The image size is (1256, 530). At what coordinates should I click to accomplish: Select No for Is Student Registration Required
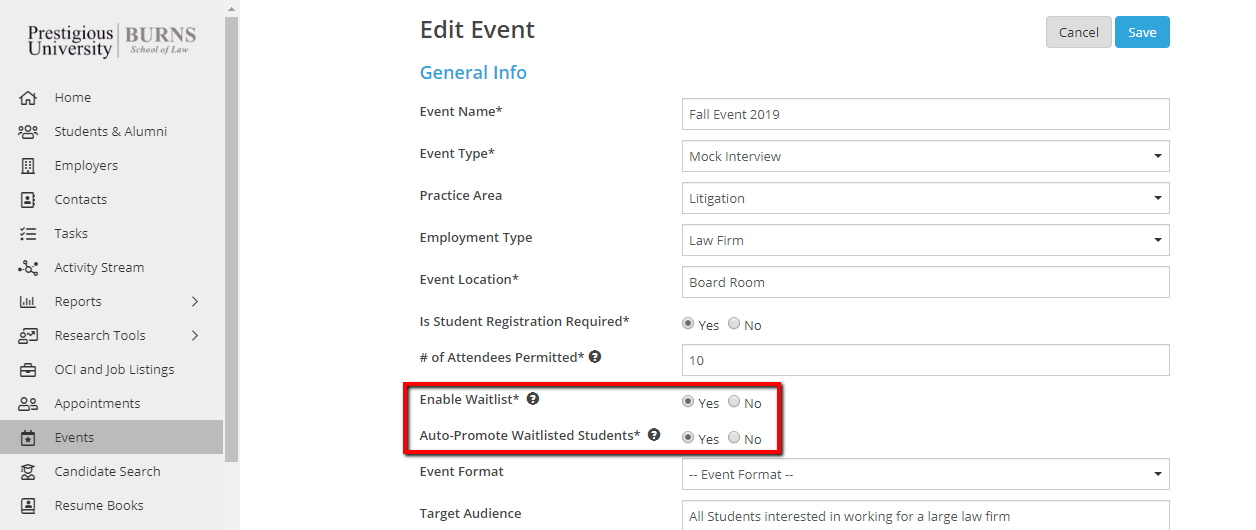[735, 324]
